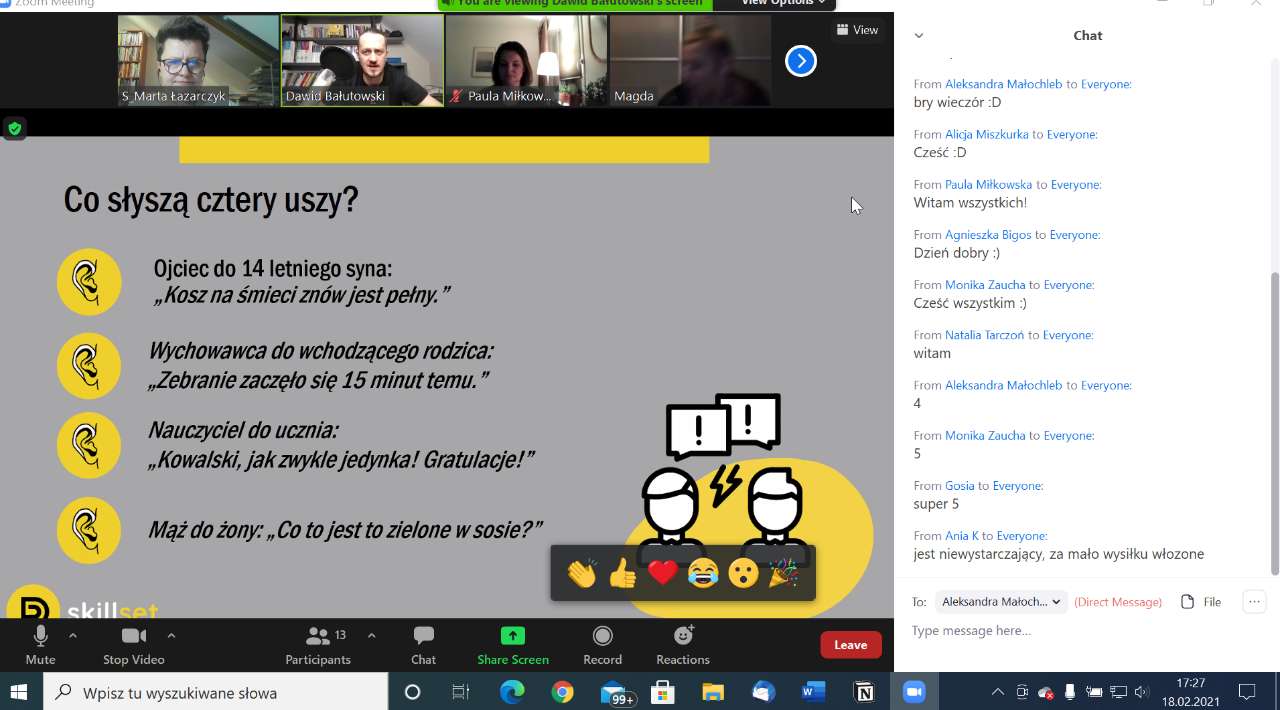This screenshot has height=710, width=1280.
Task: Click the green Share Screen icon
Action: pyautogui.click(x=512, y=636)
